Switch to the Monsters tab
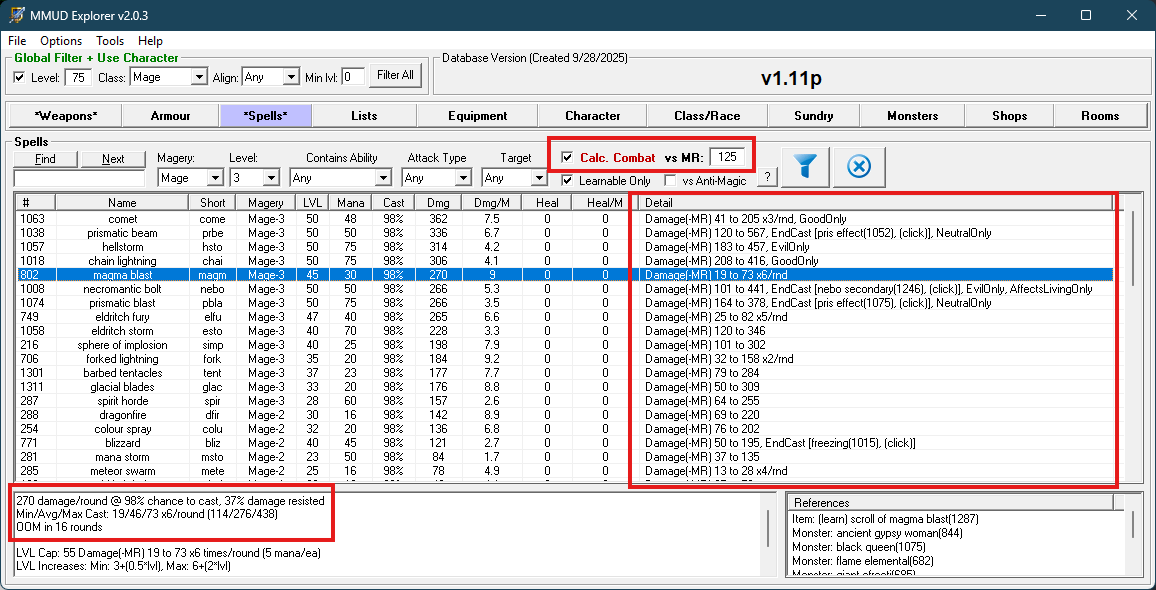The height and width of the screenshot is (590, 1156). 912,115
